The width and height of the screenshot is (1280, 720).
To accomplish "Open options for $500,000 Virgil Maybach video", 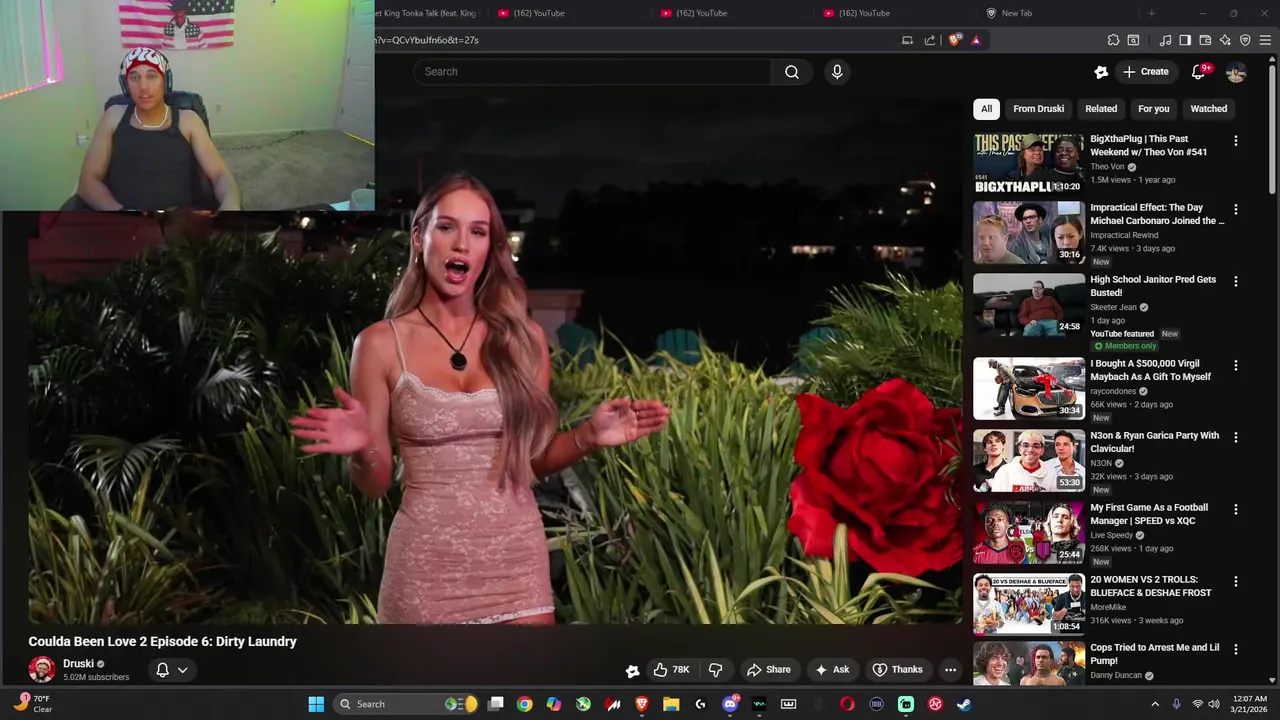I will (x=1236, y=366).
